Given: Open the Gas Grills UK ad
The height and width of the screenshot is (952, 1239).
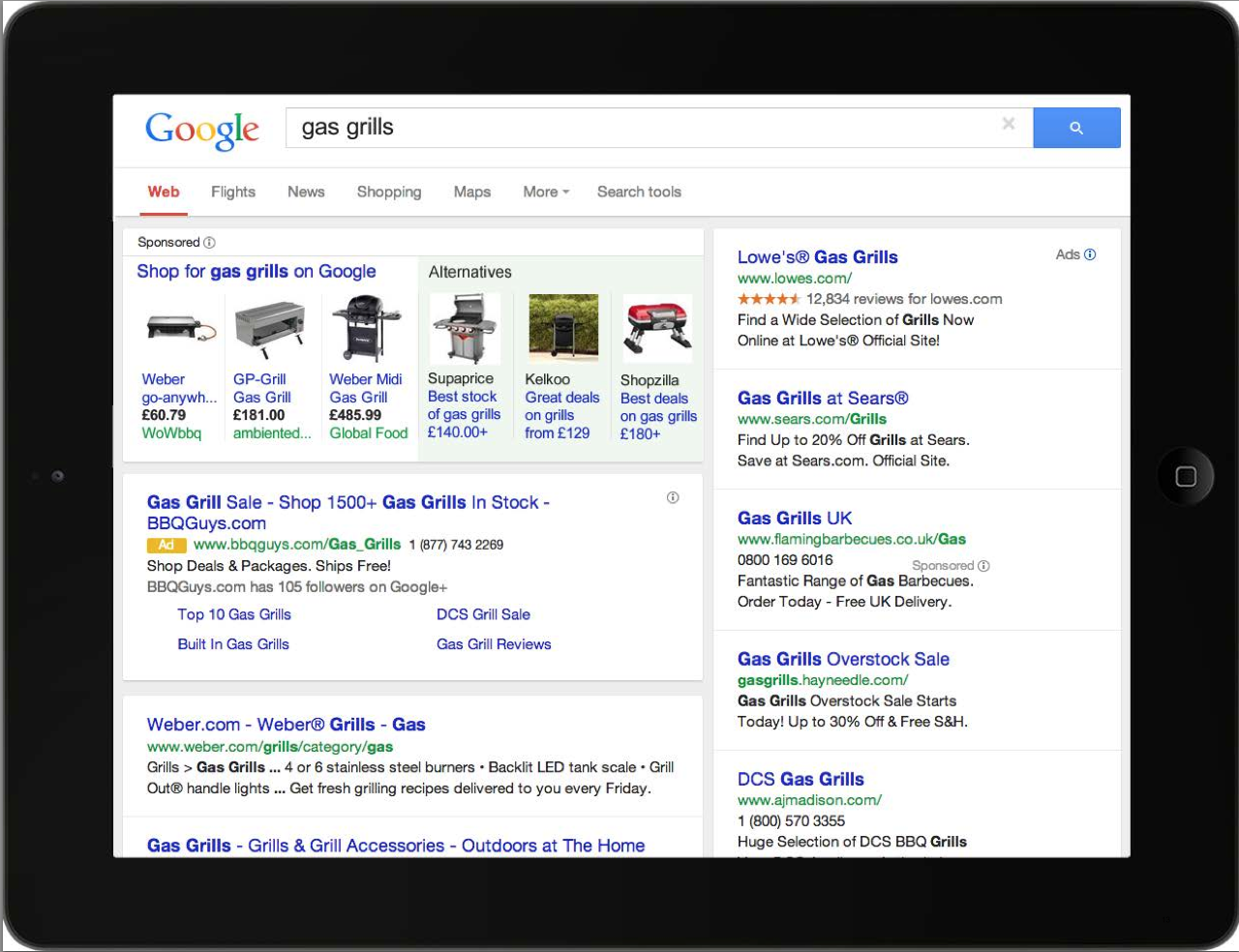Looking at the screenshot, I should [x=795, y=519].
